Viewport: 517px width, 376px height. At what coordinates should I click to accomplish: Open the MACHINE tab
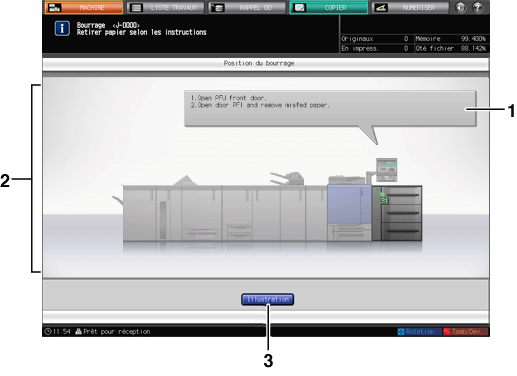(x=84, y=7)
